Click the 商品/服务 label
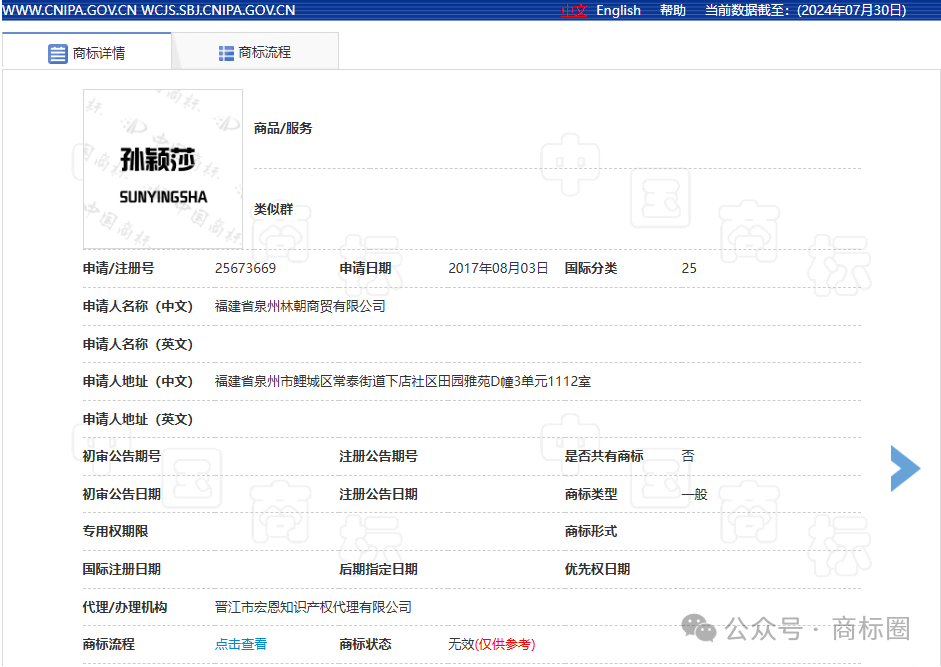Image resolution: width=941 pixels, height=667 pixels. [283, 128]
